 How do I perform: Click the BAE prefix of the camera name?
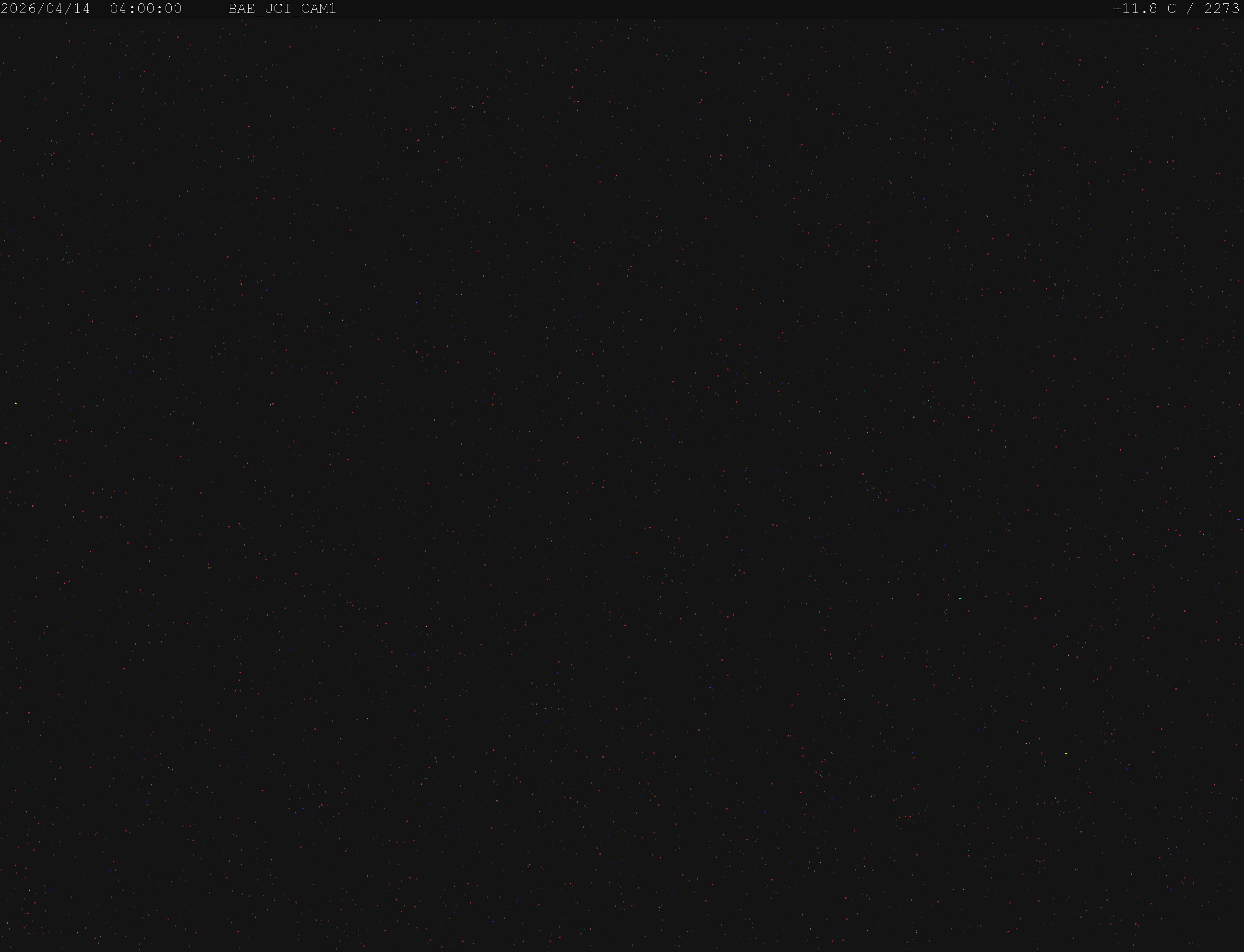click(x=241, y=9)
